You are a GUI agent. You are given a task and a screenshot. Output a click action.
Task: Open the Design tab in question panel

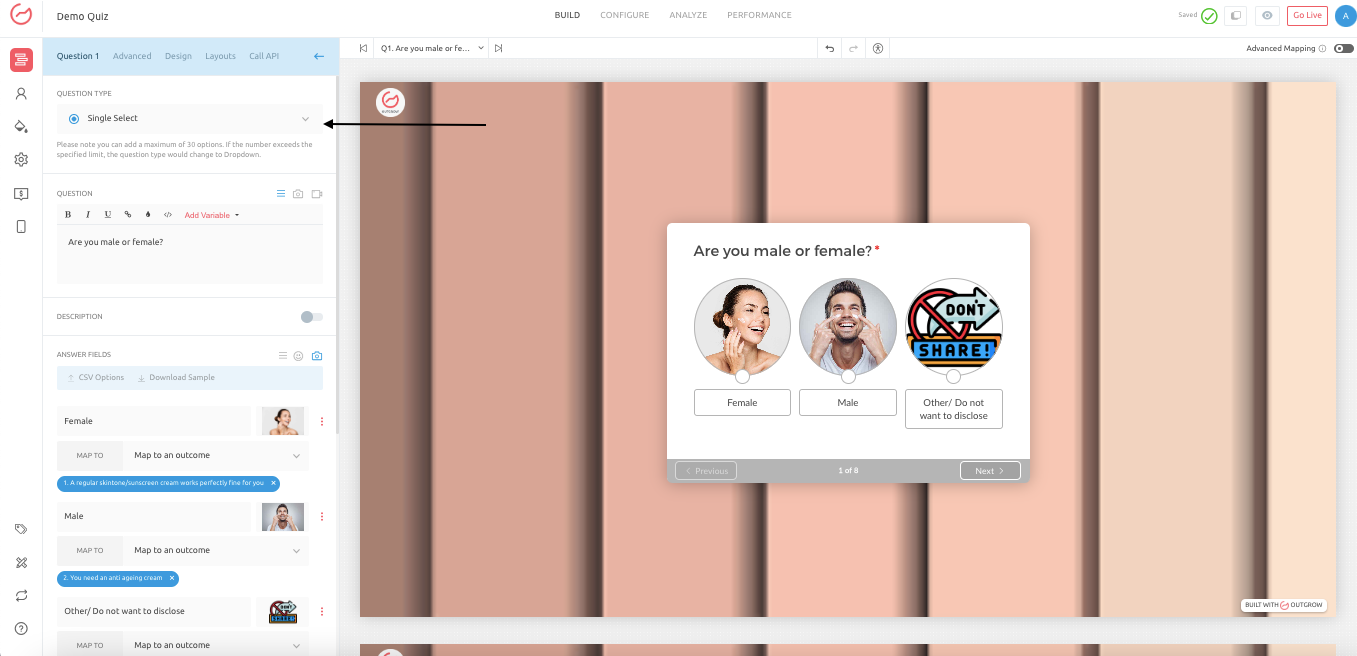(x=178, y=56)
